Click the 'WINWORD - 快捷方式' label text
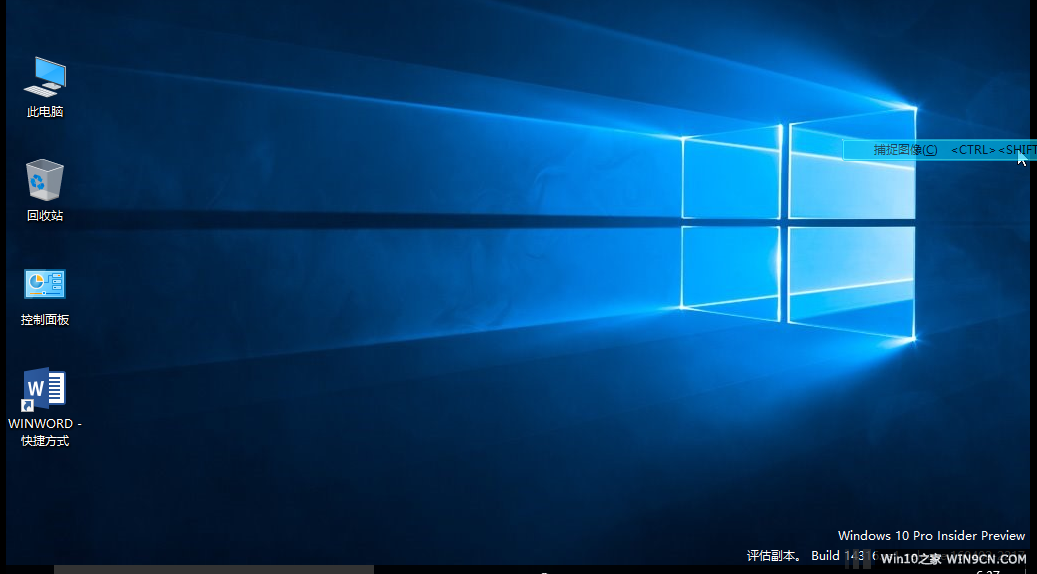The height and width of the screenshot is (574, 1037). 45,432
